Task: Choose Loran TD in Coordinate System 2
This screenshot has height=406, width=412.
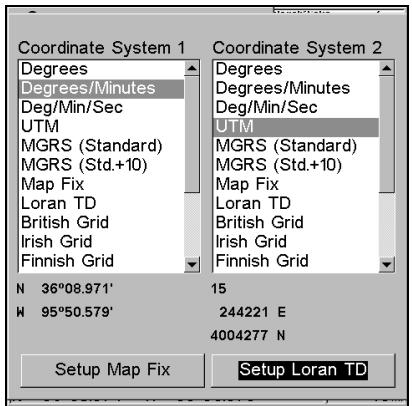Action: pyautogui.click(x=296, y=204)
